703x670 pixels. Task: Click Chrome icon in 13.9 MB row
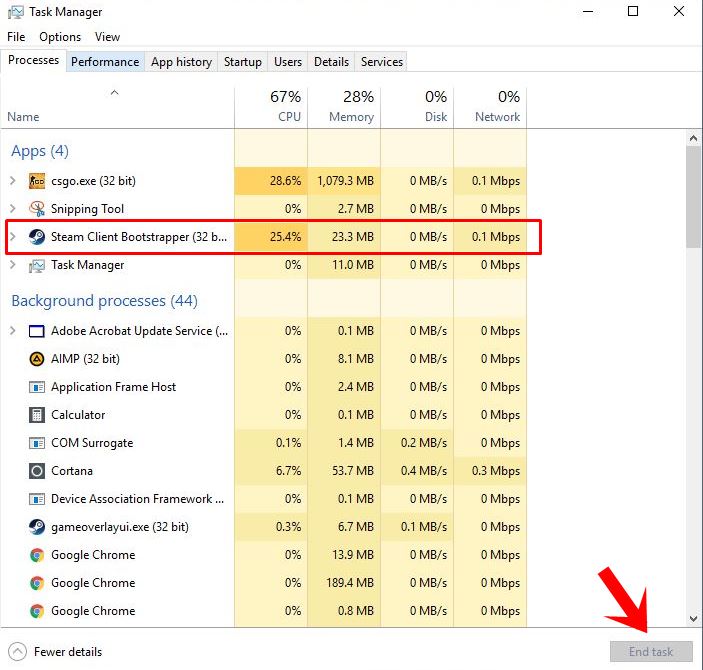(37, 555)
